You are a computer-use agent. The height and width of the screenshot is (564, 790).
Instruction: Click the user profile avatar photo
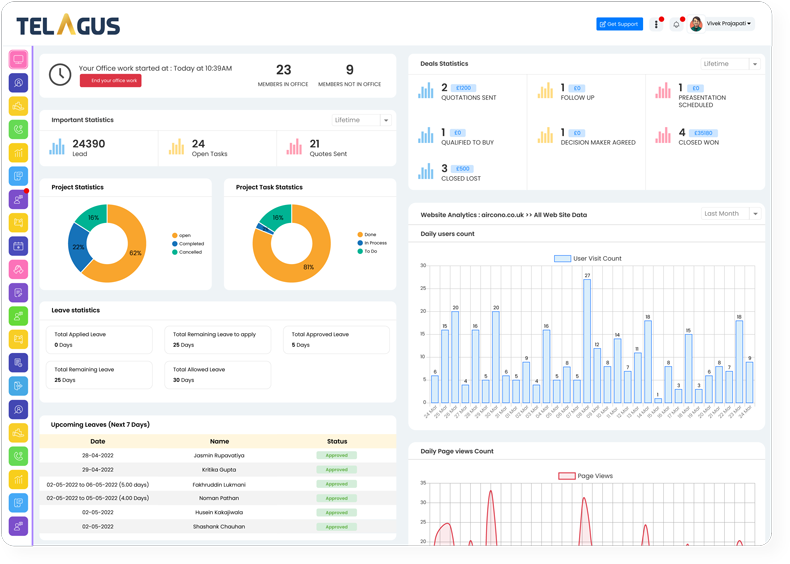(696, 24)
